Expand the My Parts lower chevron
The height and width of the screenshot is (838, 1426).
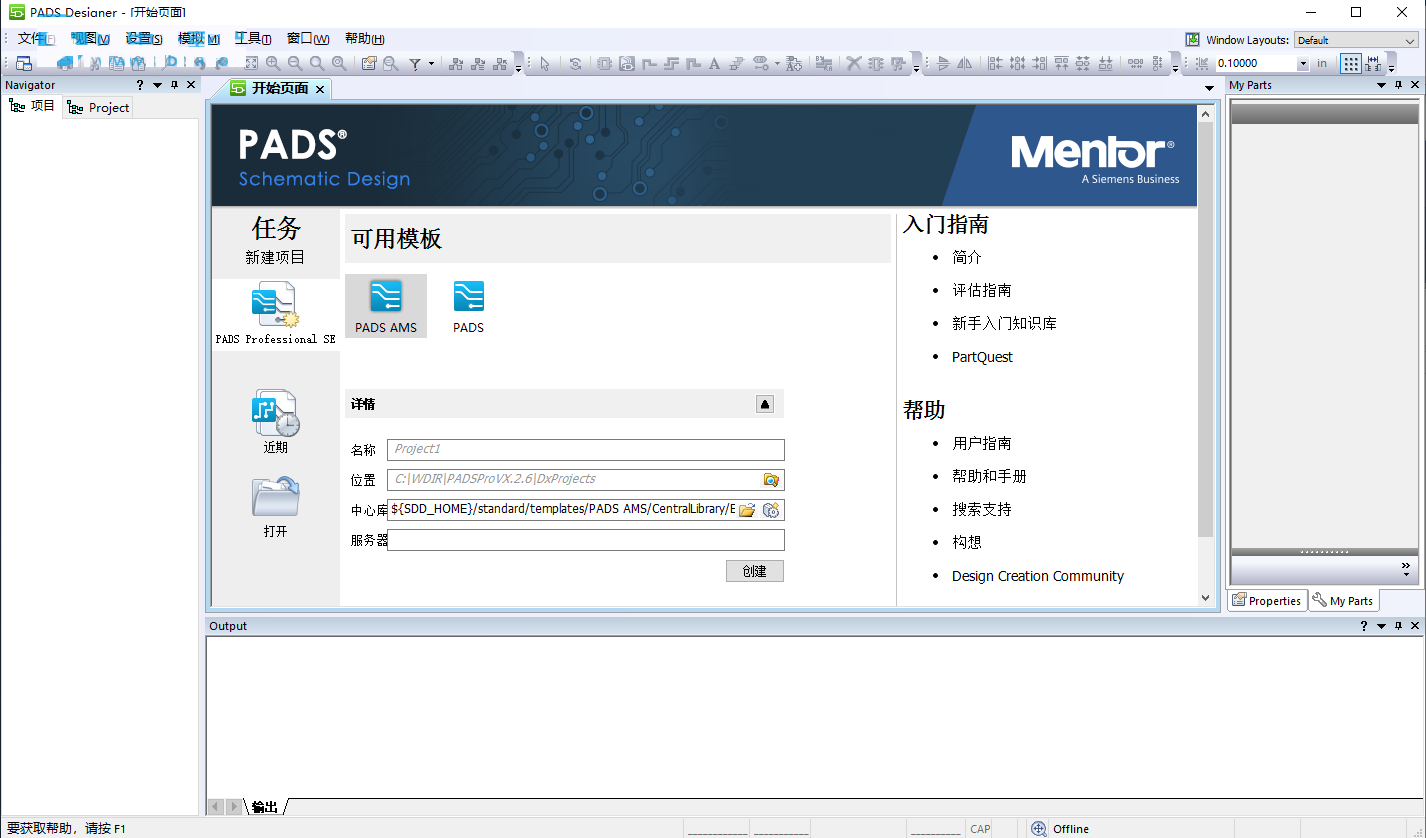click(x=1405, y=570)
